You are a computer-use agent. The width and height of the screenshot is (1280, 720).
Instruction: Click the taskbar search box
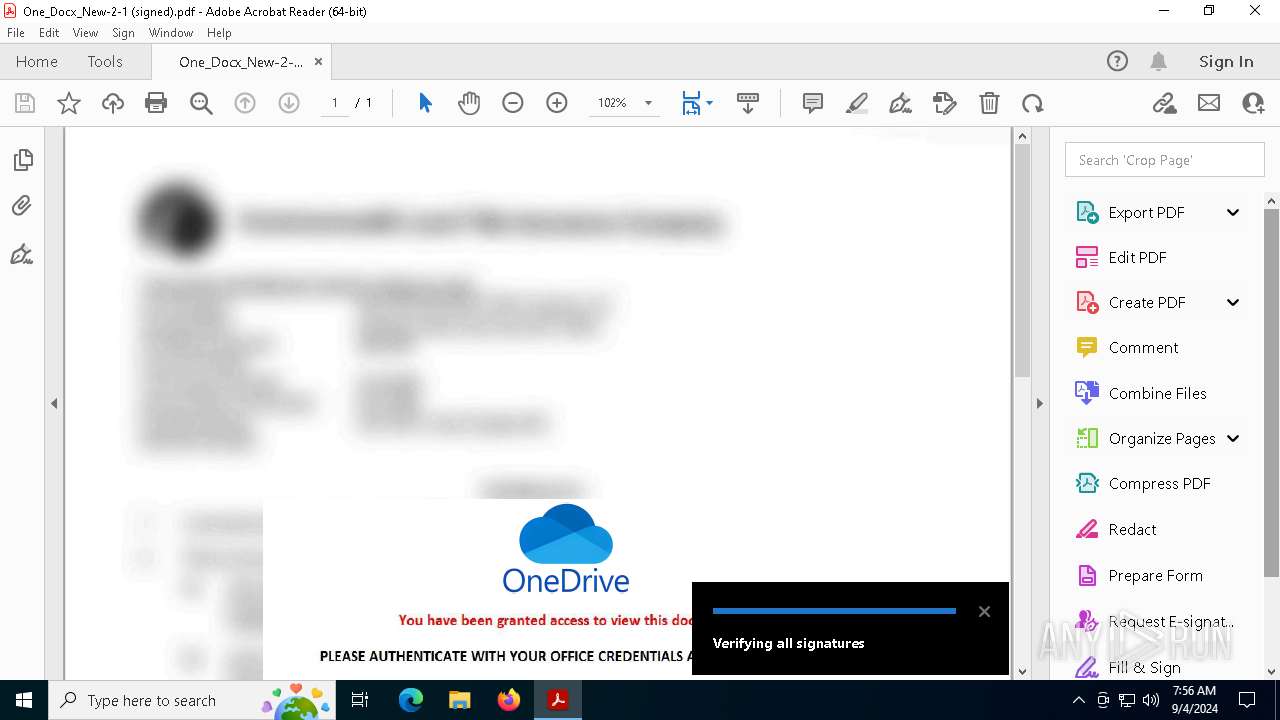pyautogui.click(x=192, y=700)
